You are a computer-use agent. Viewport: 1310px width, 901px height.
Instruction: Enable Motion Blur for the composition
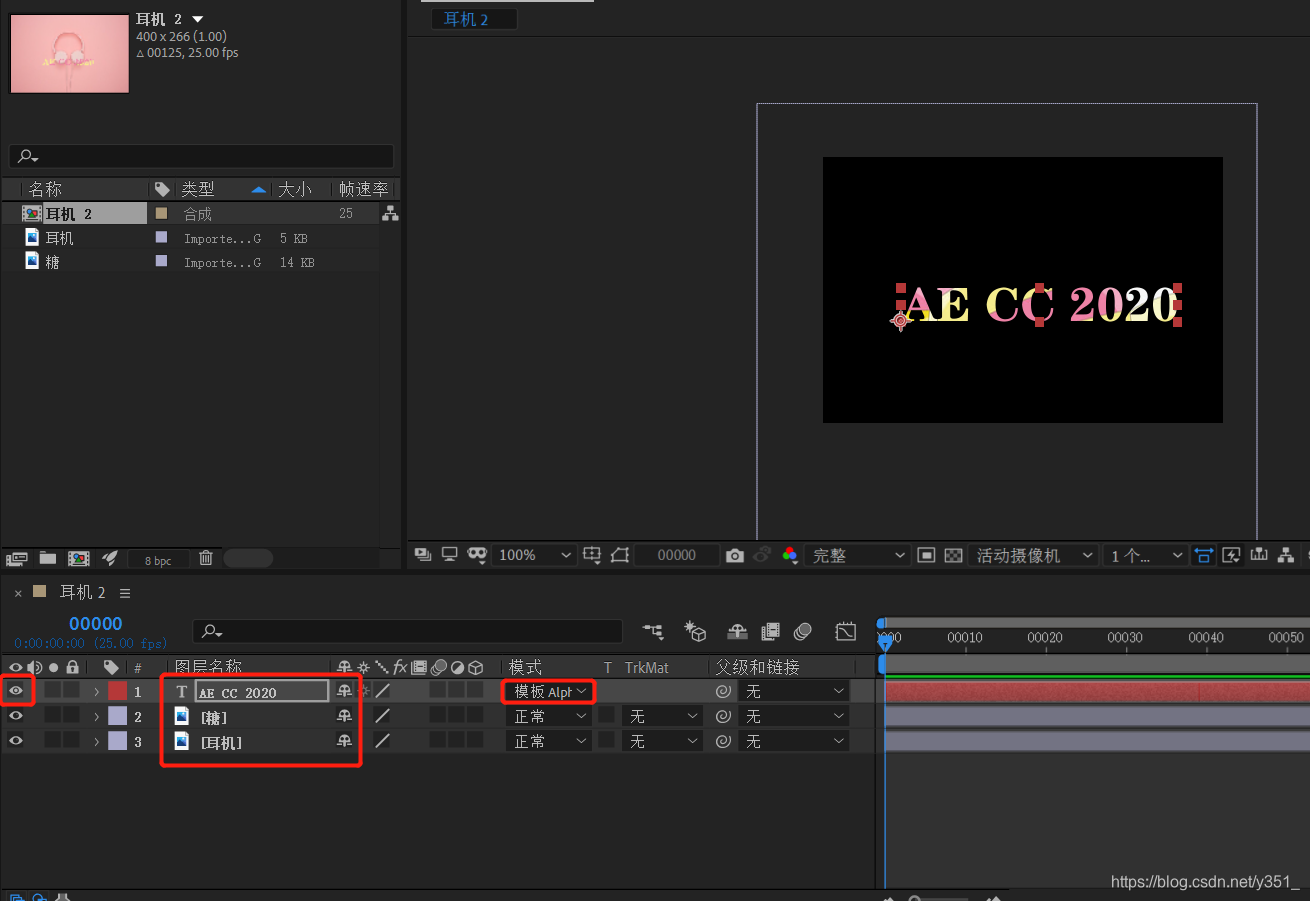tap(803, 631)
